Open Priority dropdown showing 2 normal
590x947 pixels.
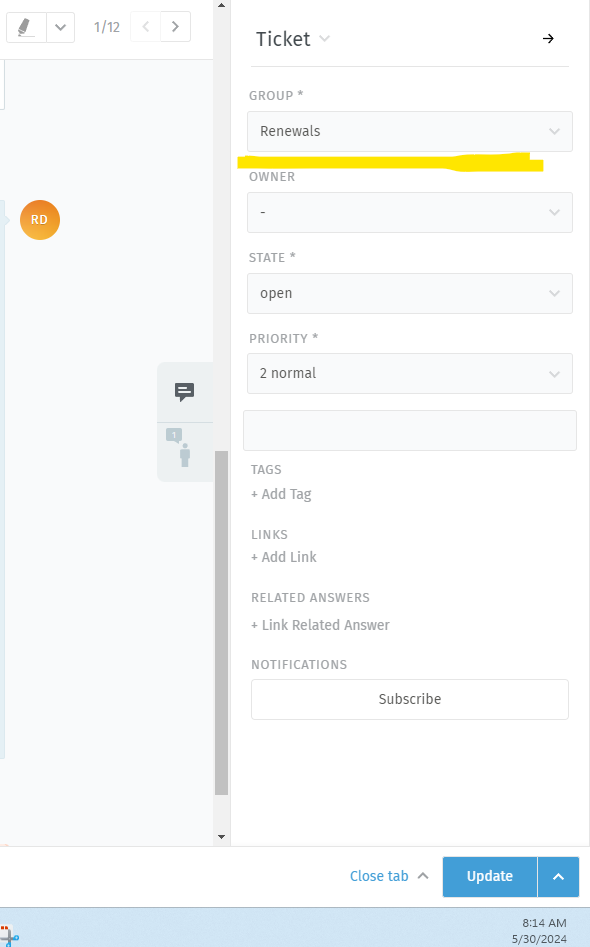point(409,373)
